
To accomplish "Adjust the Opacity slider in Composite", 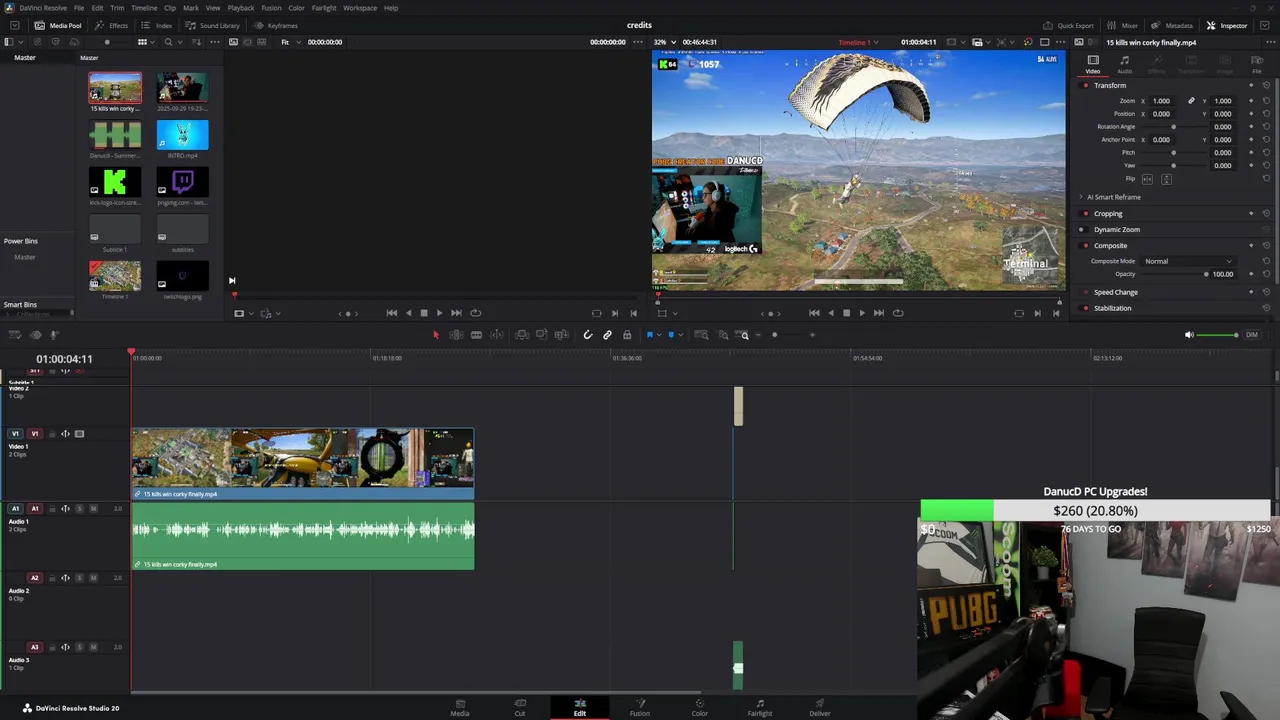I will pos(1206,274).
